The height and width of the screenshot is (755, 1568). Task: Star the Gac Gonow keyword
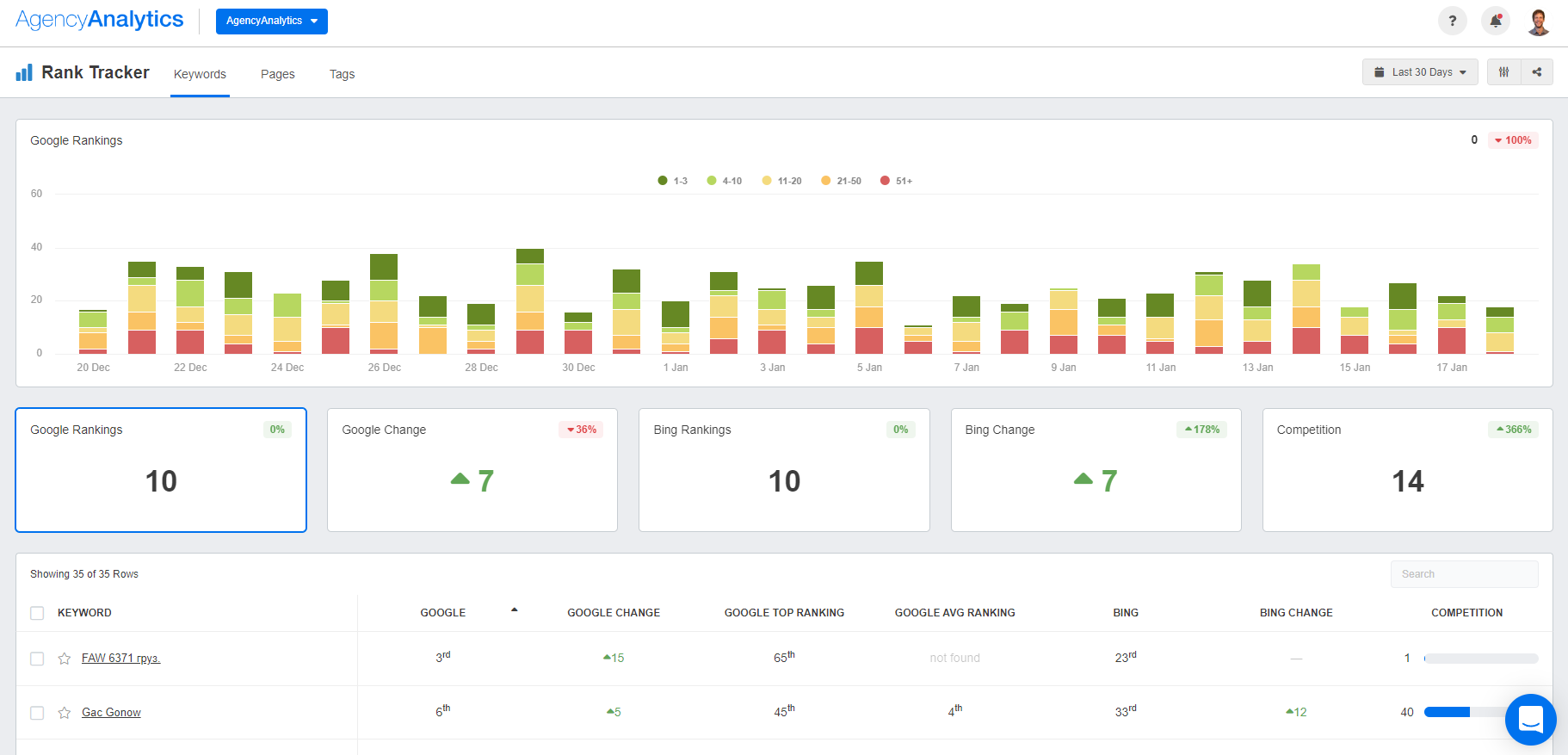click(x=64, y=713)
